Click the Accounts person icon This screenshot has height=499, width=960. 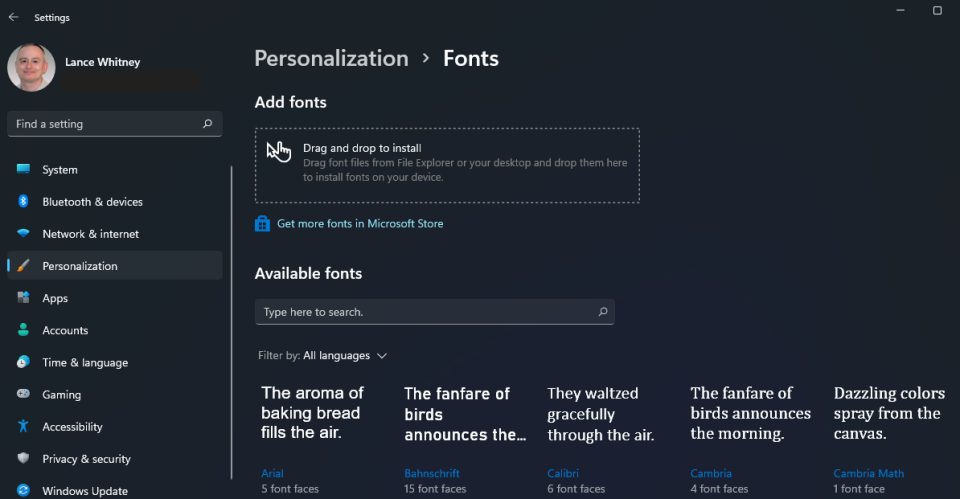(x=23, y=330)
